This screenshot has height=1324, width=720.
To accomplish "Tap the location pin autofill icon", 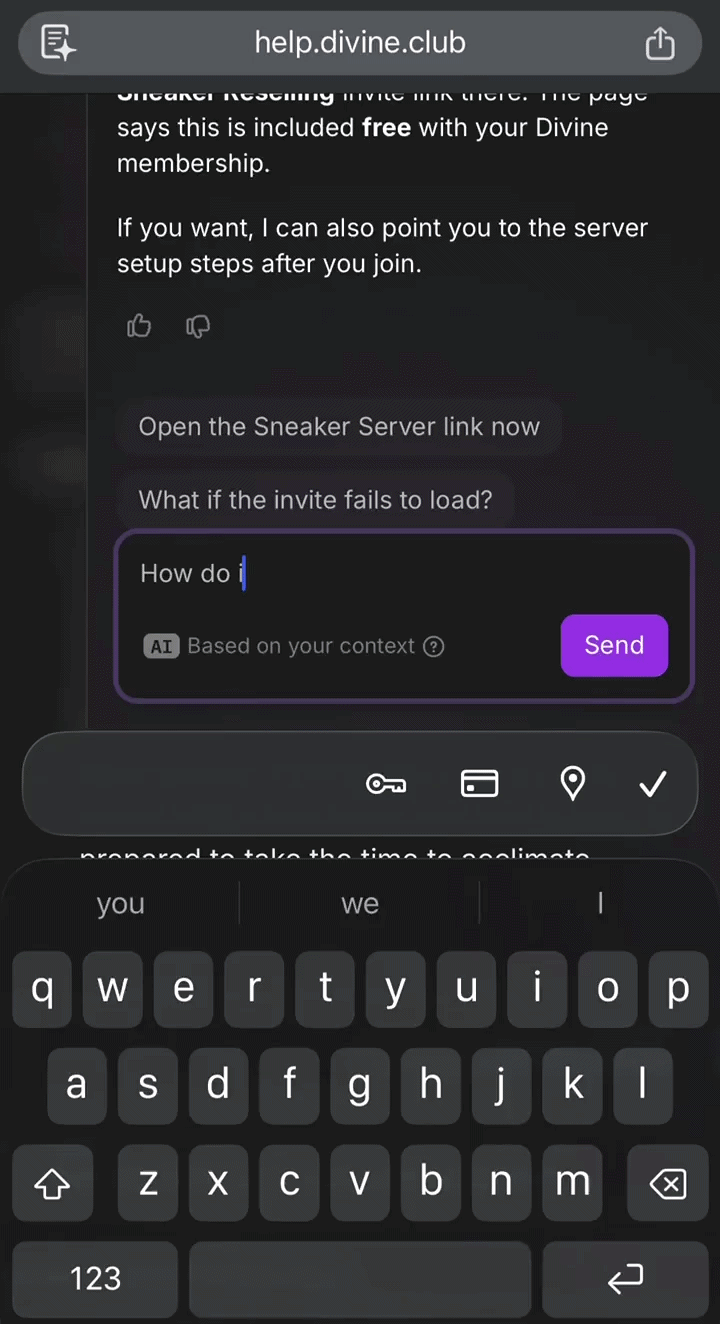I will pyautogui.click(x=573, y=784).
